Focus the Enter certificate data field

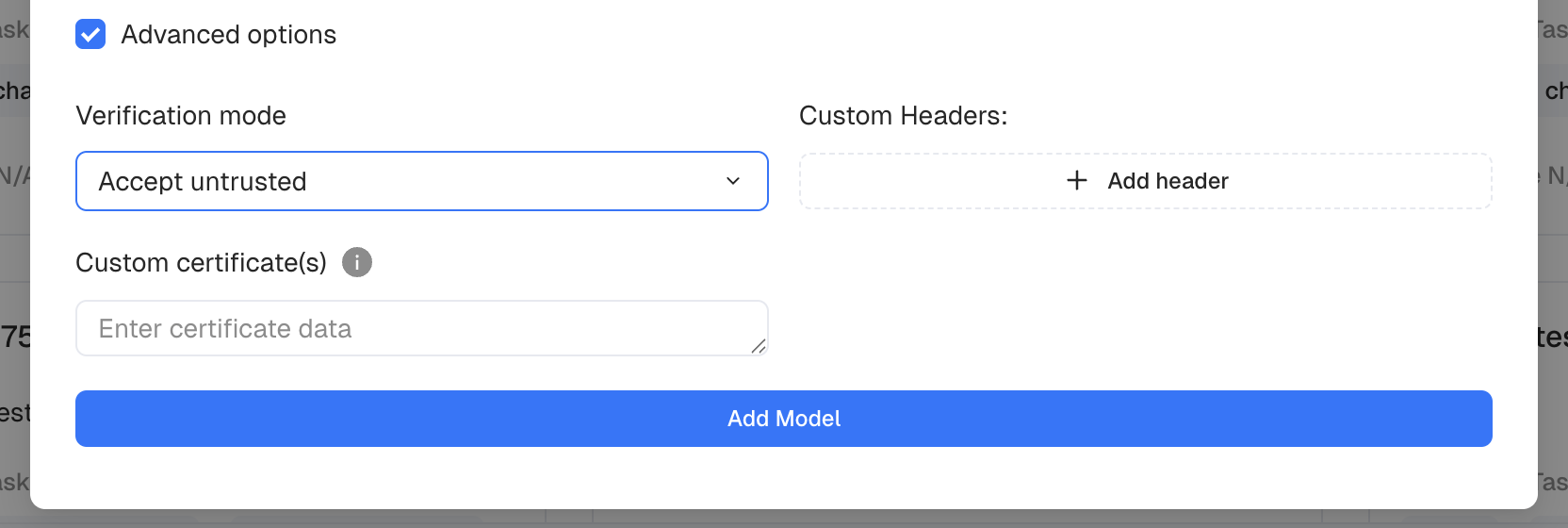coord(422,328)
